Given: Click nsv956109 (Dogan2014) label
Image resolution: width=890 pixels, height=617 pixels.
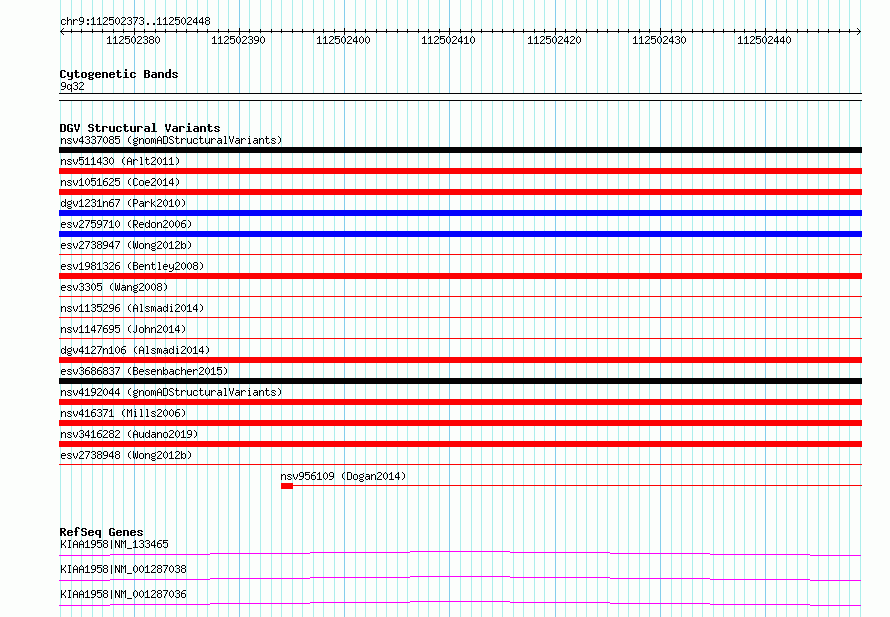Looking at the screenshot, I should (343, 476).
